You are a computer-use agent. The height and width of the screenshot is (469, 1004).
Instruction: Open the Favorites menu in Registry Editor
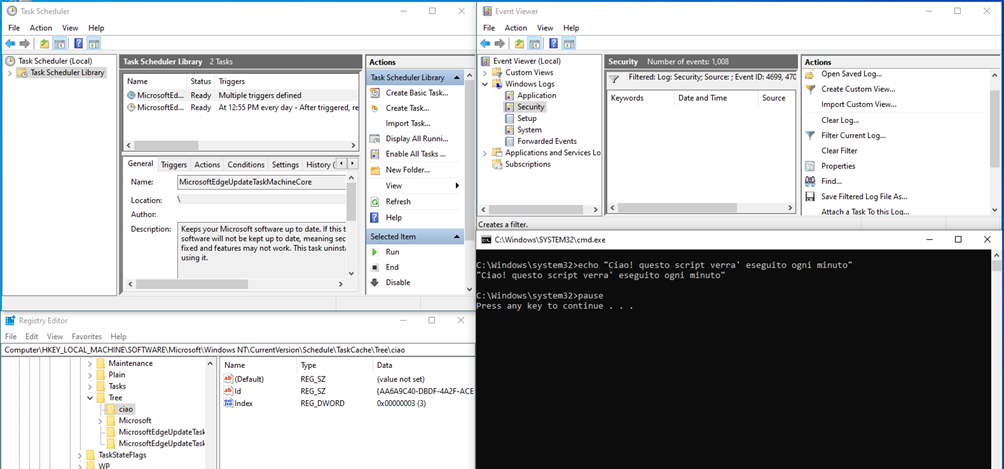(x=86, y=337)
